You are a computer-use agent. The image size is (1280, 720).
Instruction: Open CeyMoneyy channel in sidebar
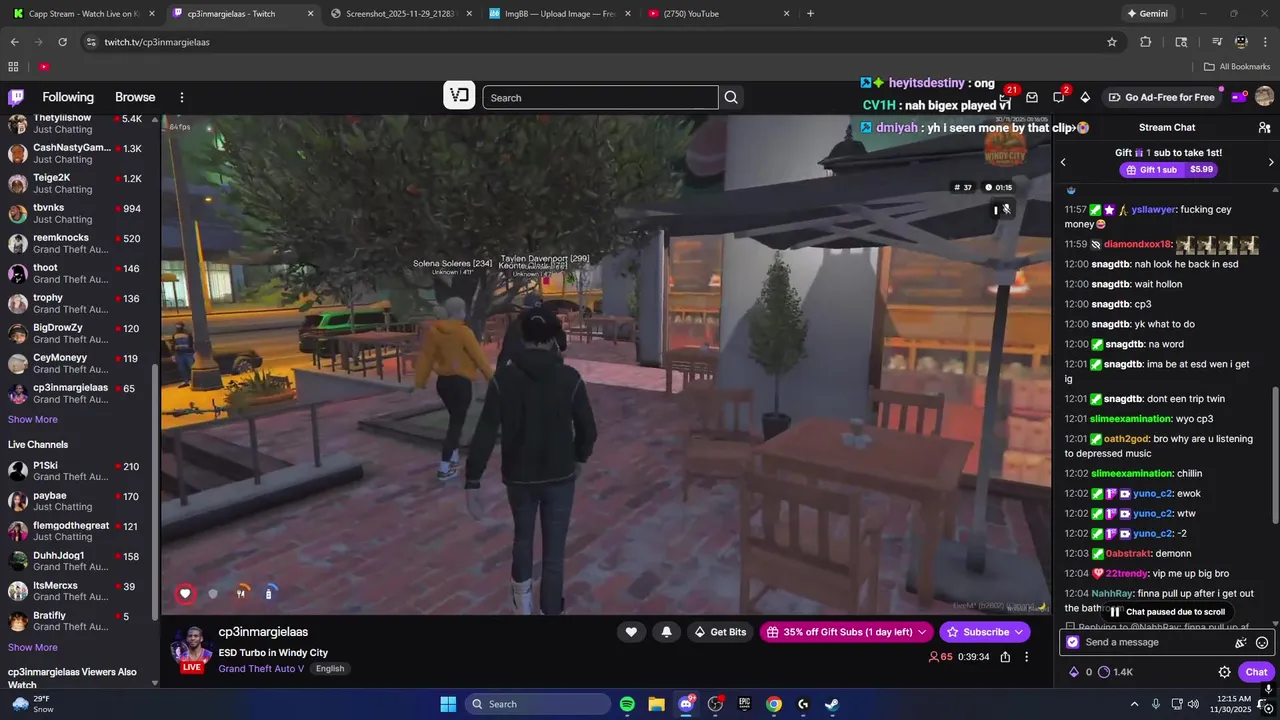click(76, 363)
